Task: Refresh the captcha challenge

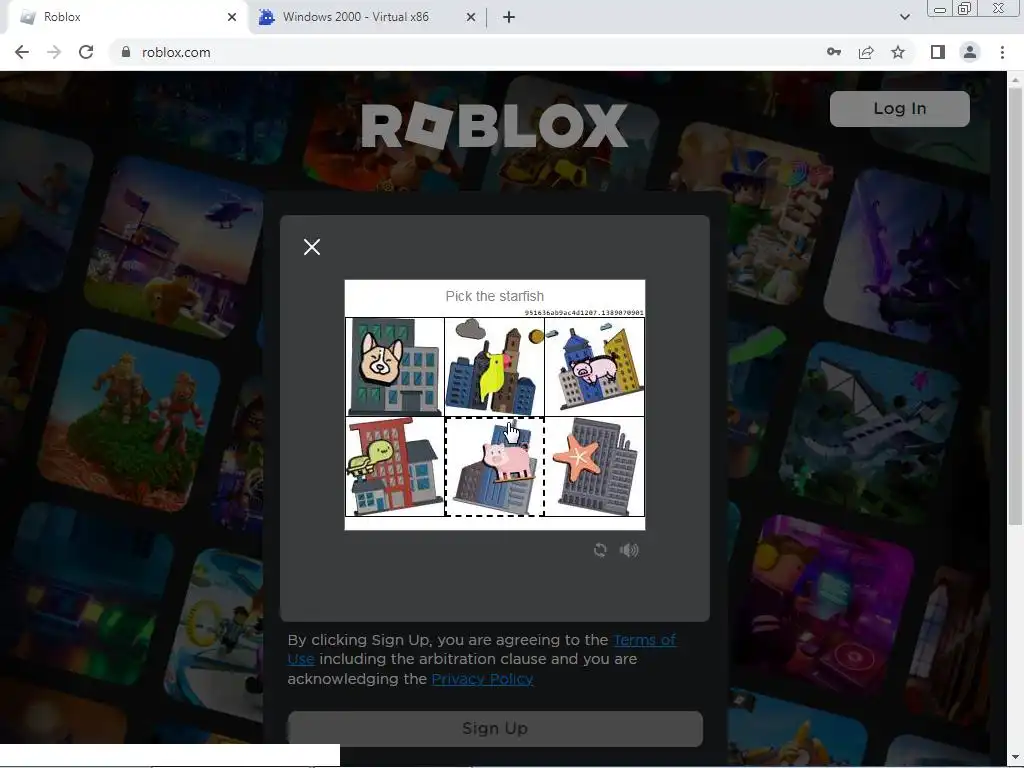Action: pyautogui.click(x=600, y=550)
